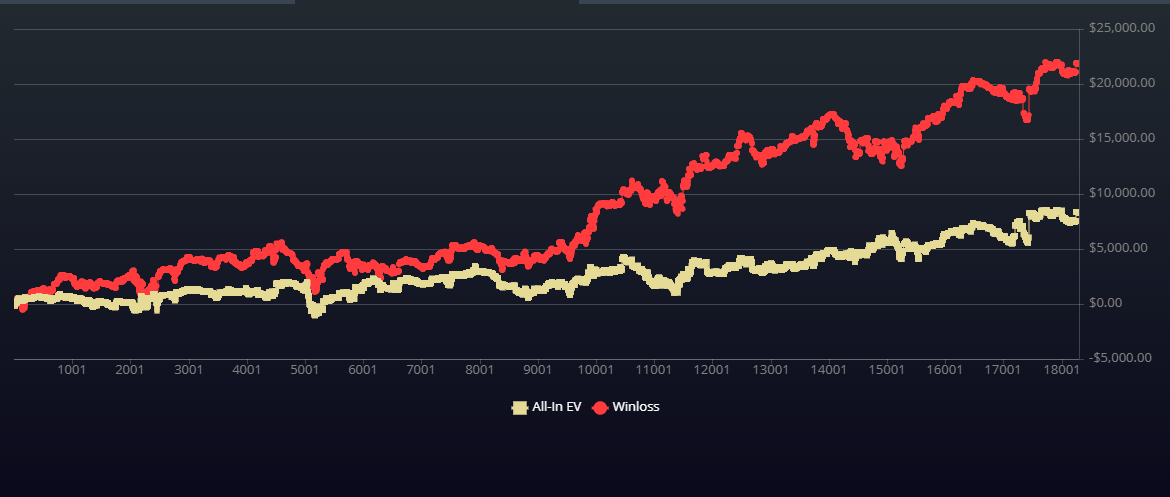
Task: Click the yellow All-In EV legend square
Action: [519, 407]
